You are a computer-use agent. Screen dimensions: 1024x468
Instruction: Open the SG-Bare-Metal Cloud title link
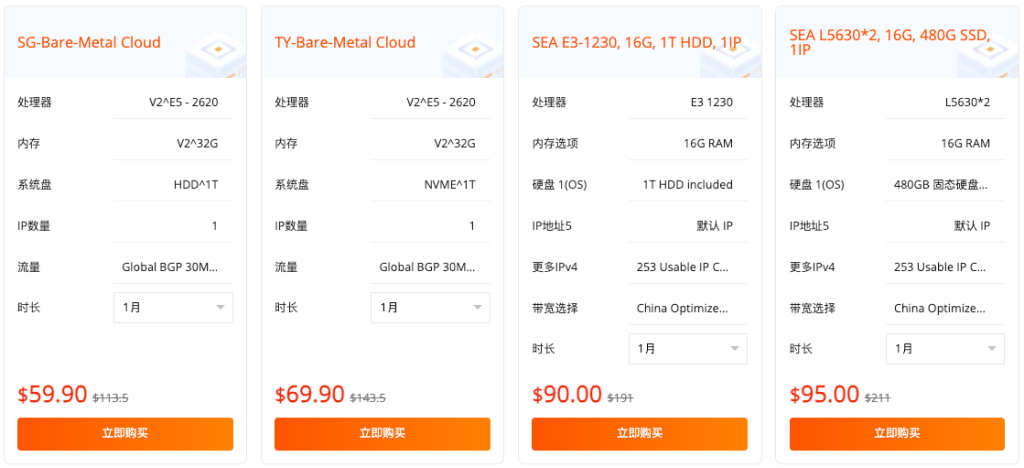(89, 42)
